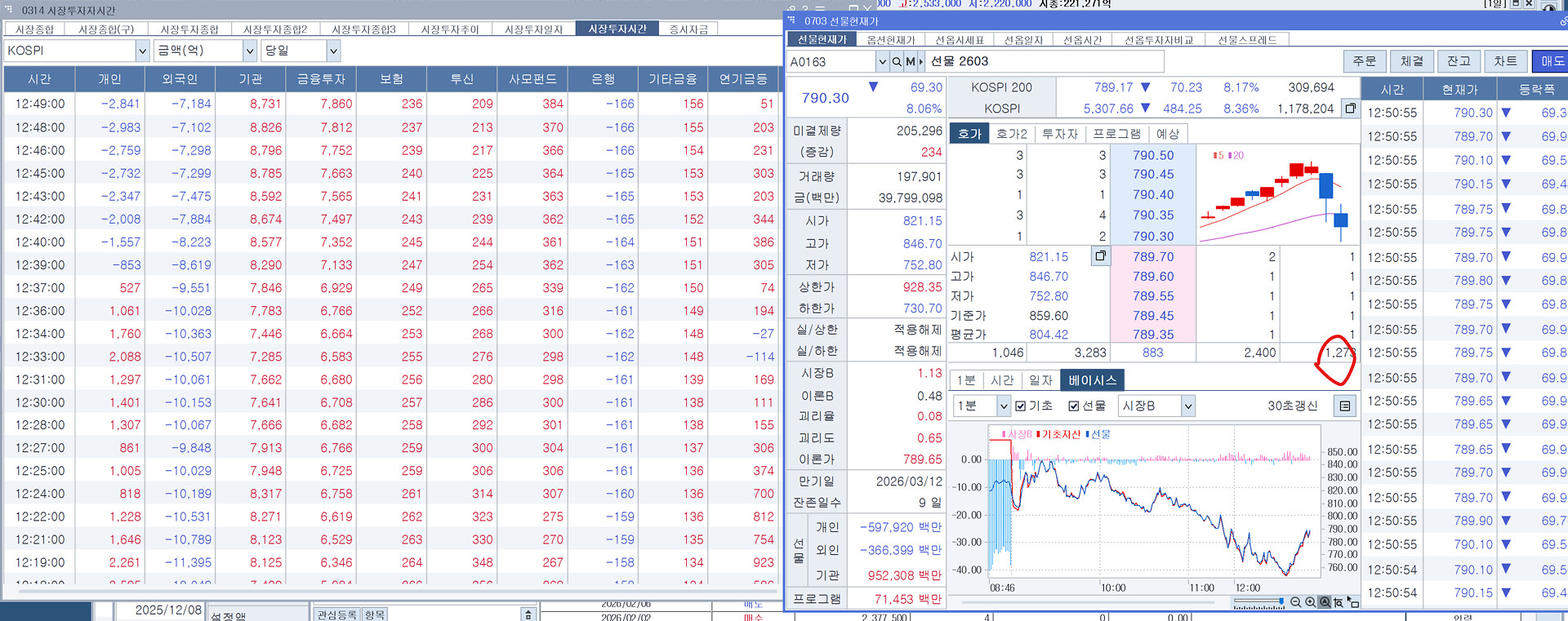Zoom out the basis chart
This screenshot has width=1568, height=621.
click(1296, 602)
